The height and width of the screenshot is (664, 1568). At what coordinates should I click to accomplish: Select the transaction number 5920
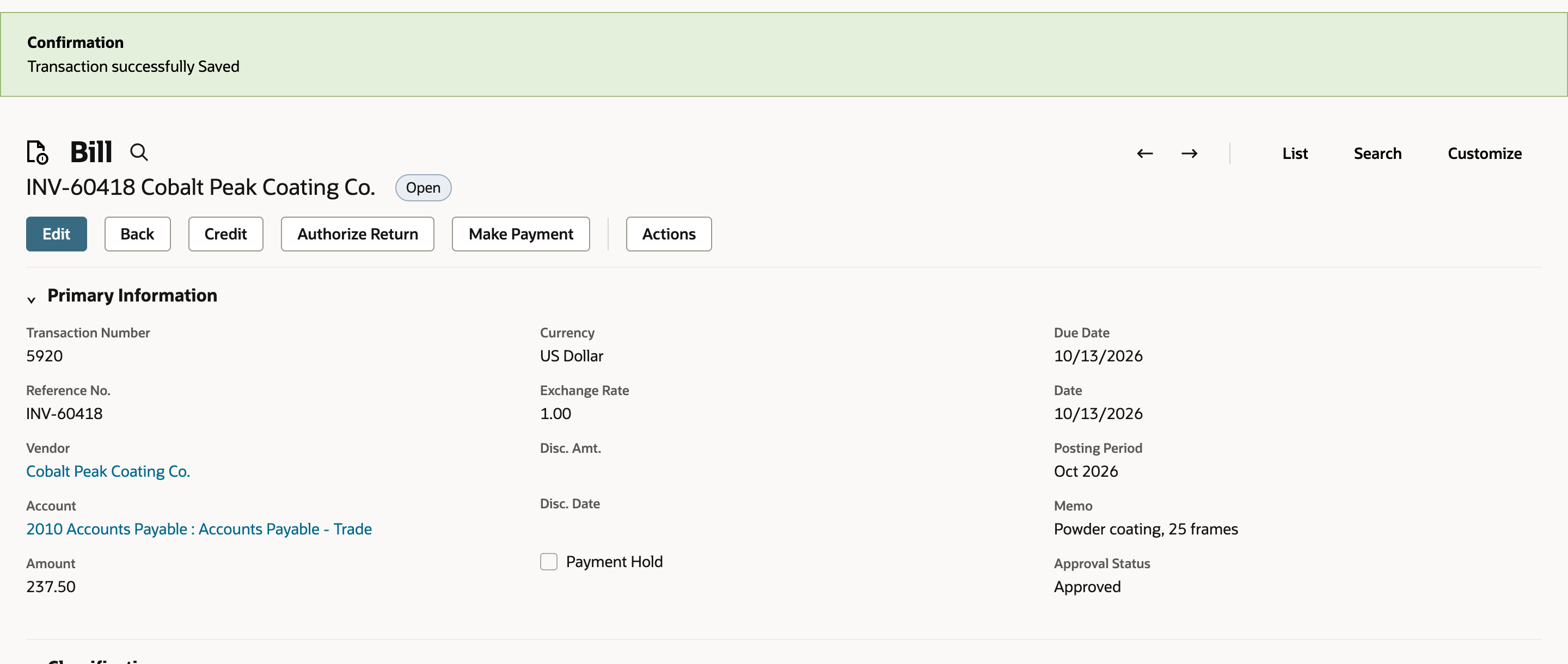click(45, 355)
